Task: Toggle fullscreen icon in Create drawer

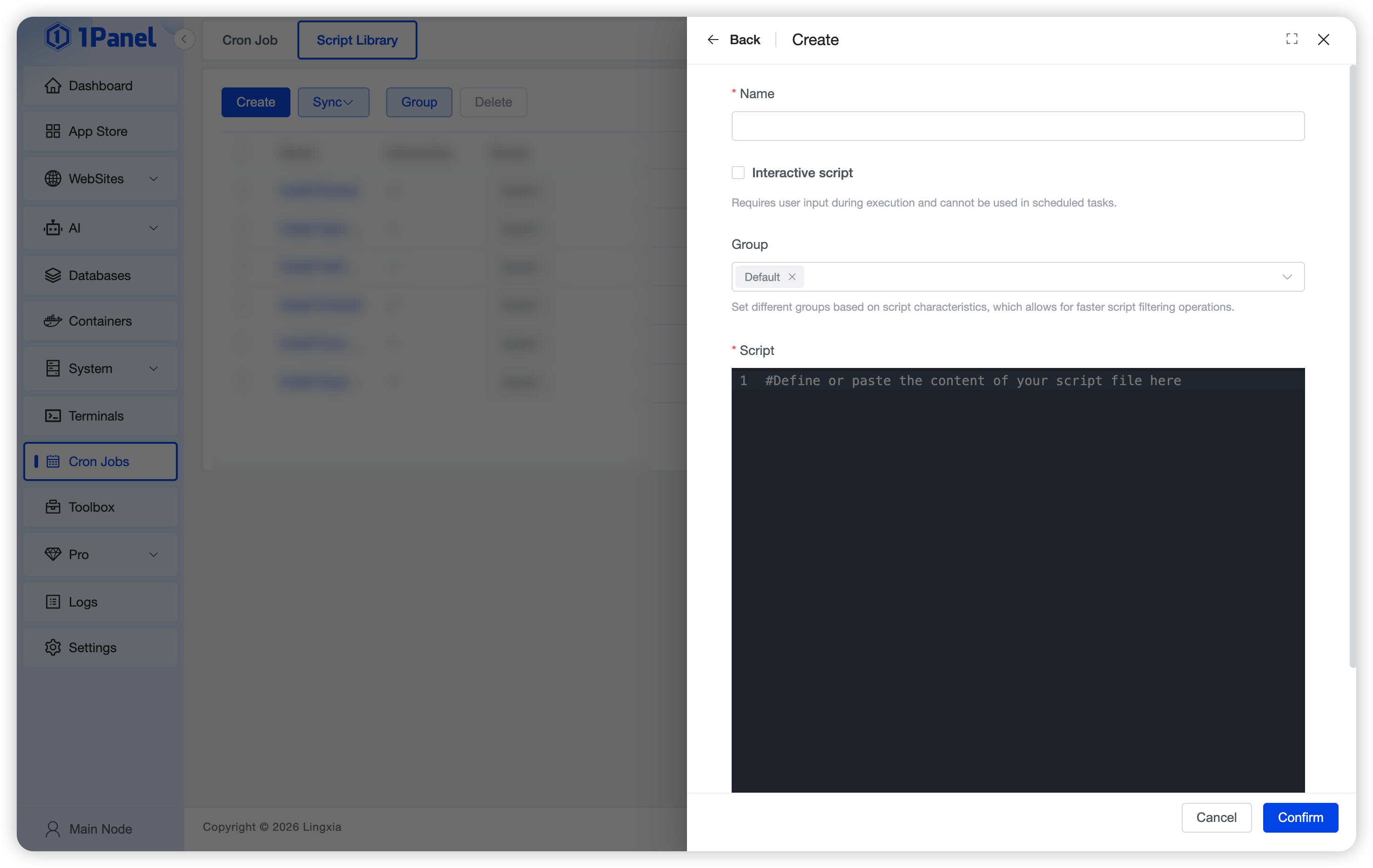Action: (x=1292, y=39)
